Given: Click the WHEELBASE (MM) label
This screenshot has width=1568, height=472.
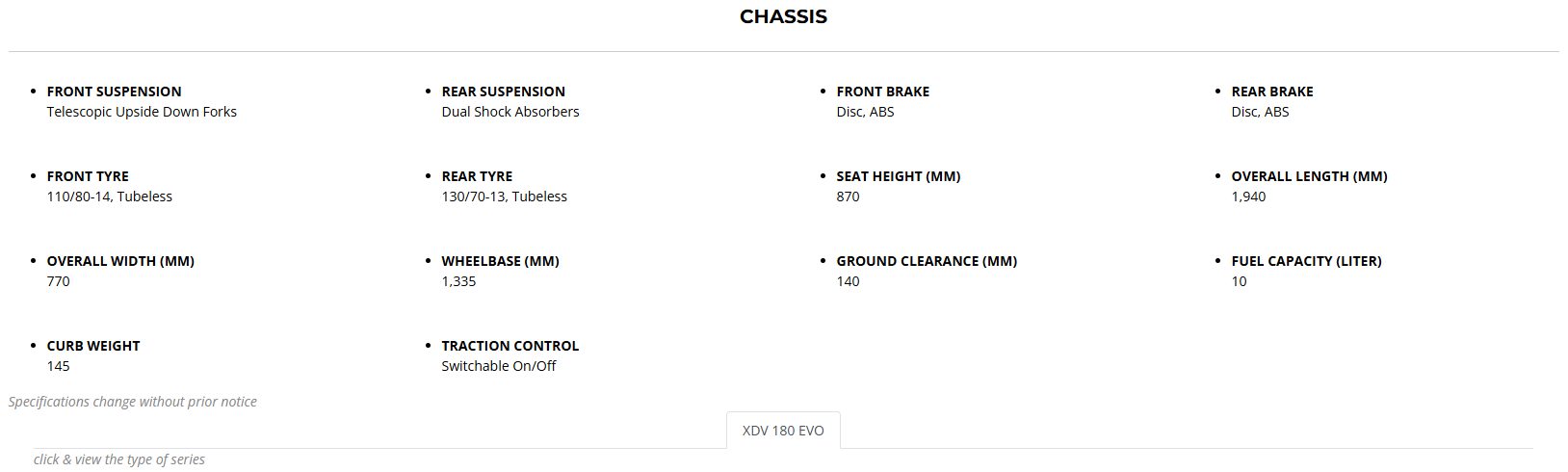Looking at the screenshot, I should pyautogui.click(x=500, y=261).
